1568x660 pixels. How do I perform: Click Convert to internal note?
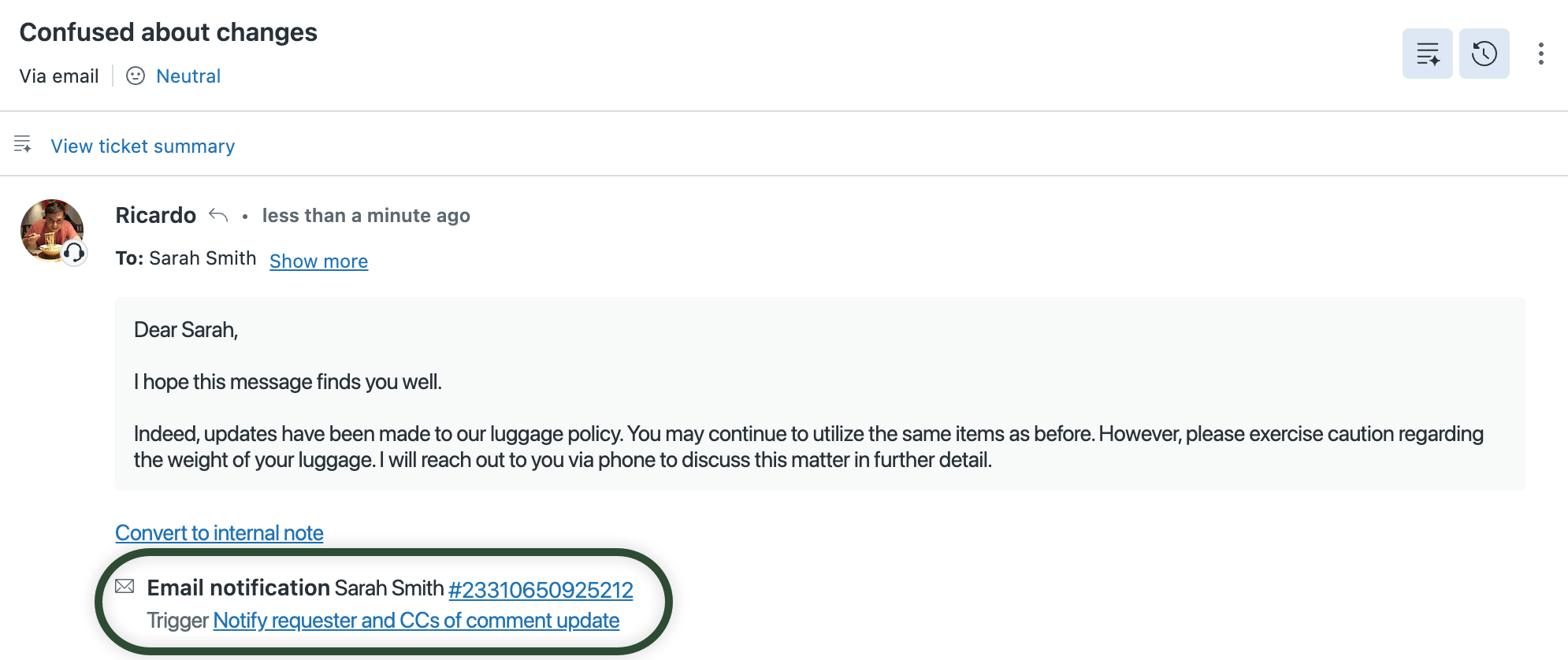pyautogui.click(x=219, y=532)
